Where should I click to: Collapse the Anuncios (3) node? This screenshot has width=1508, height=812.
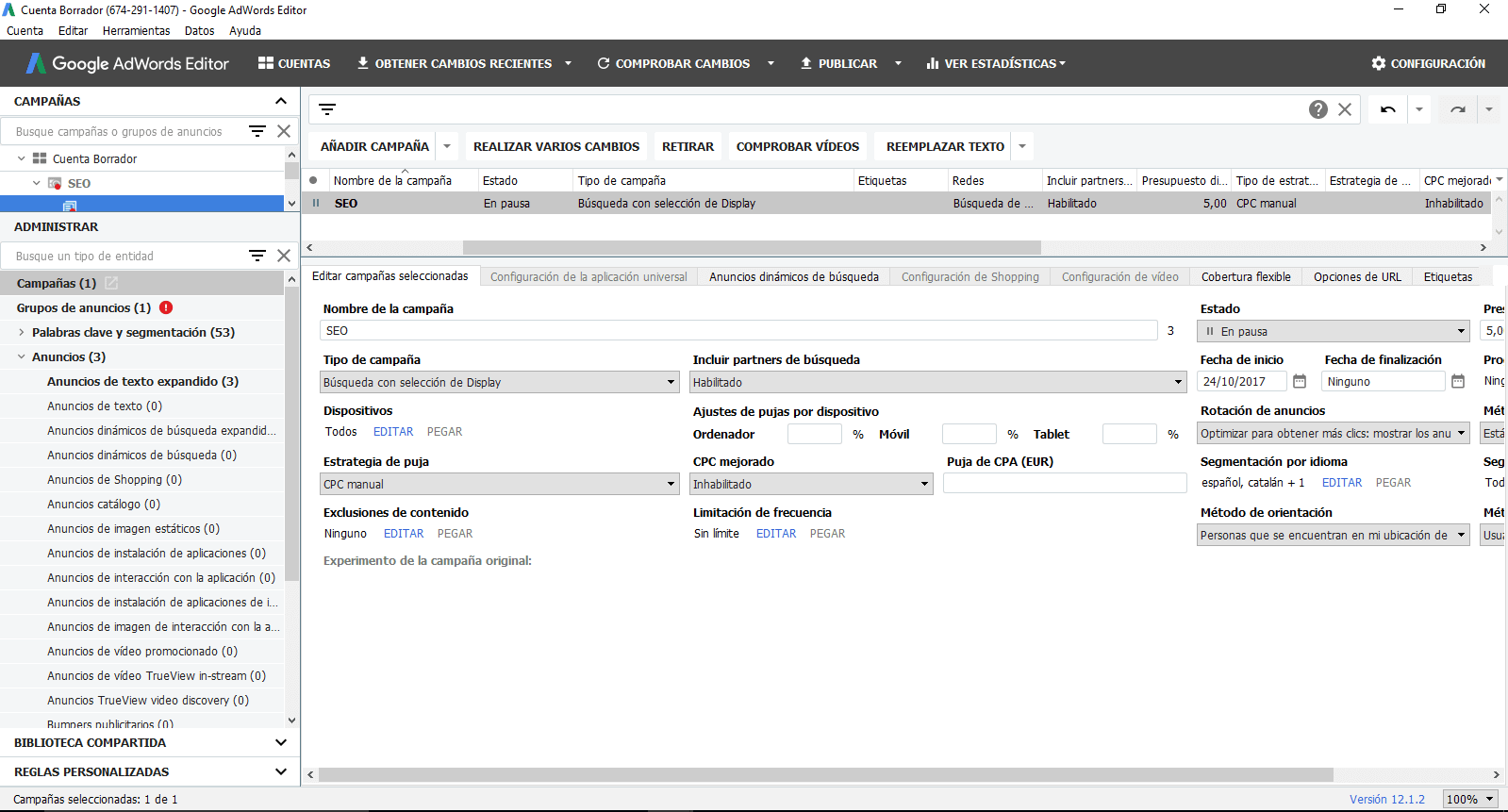[x=22, y=356]
